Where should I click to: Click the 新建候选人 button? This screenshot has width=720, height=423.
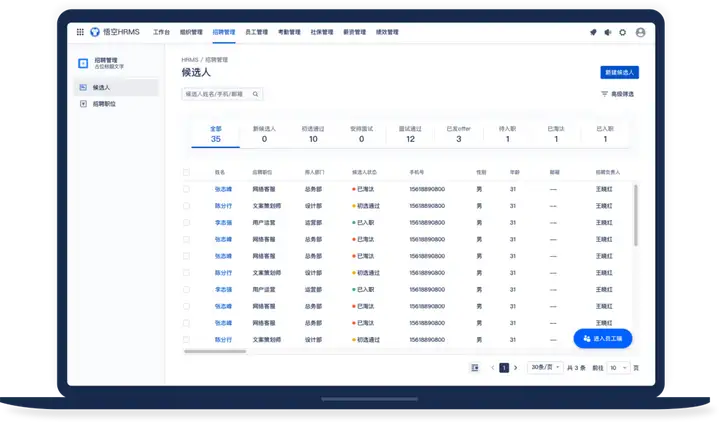[x=619, y=73]
